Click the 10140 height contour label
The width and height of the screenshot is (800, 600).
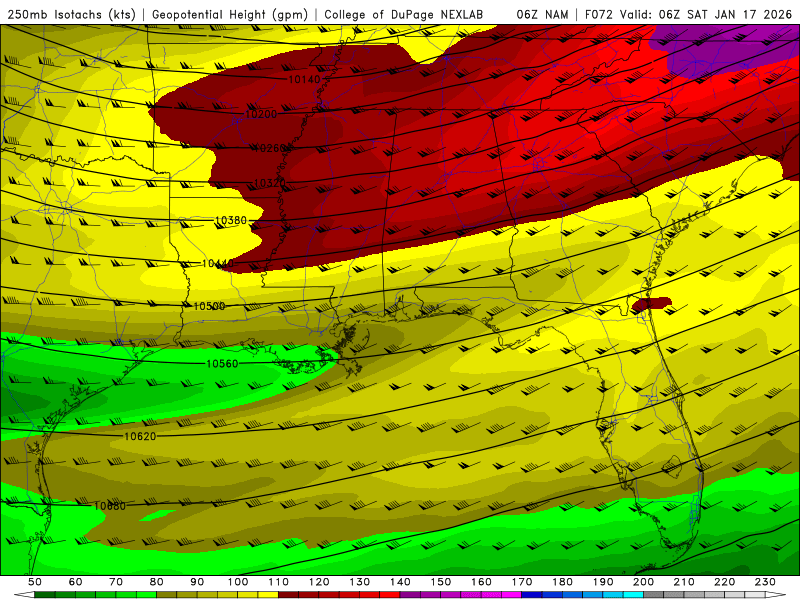(x=305, y=80)
